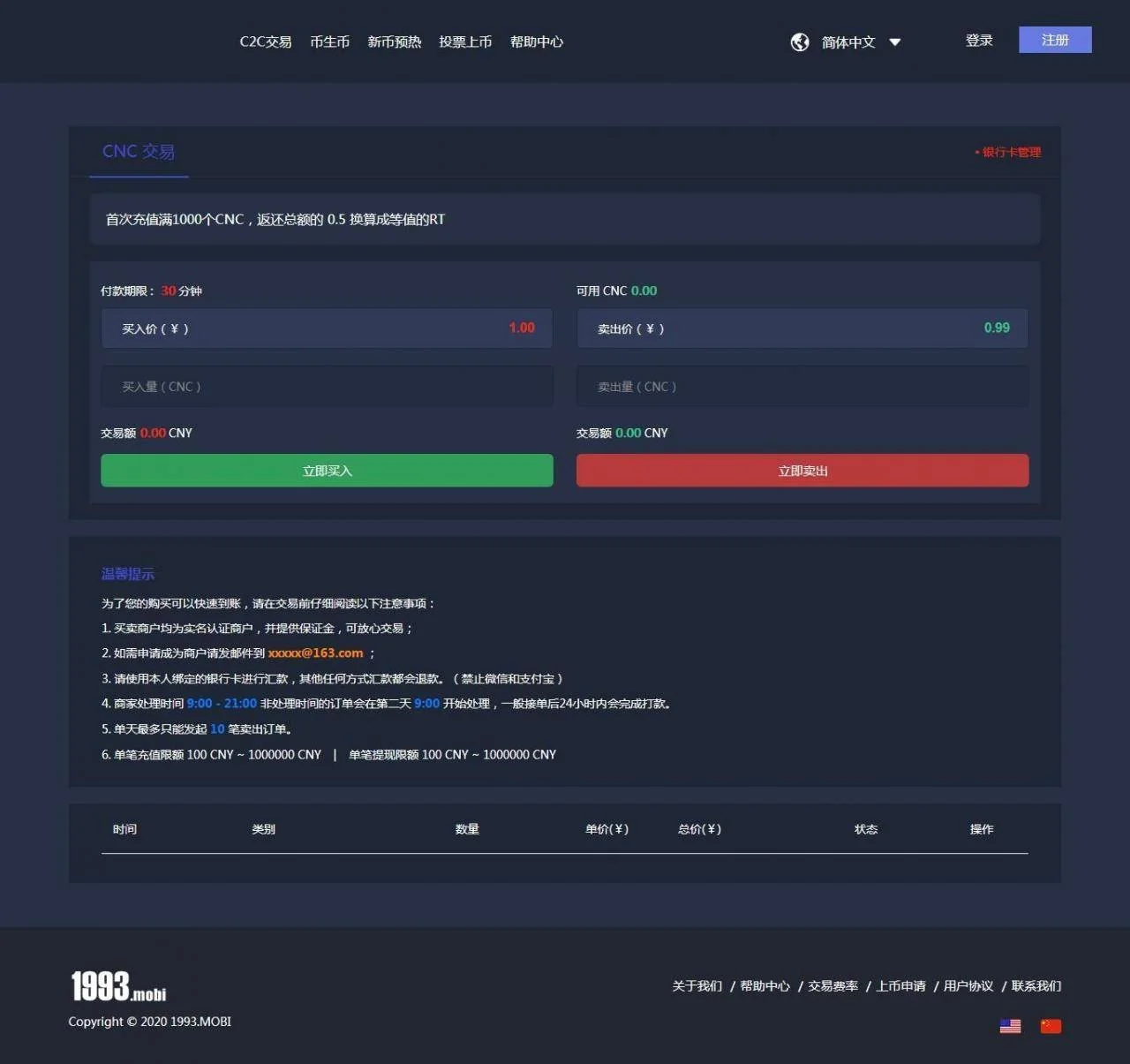Open 交易费率 footer link

(x=832, y=986)
